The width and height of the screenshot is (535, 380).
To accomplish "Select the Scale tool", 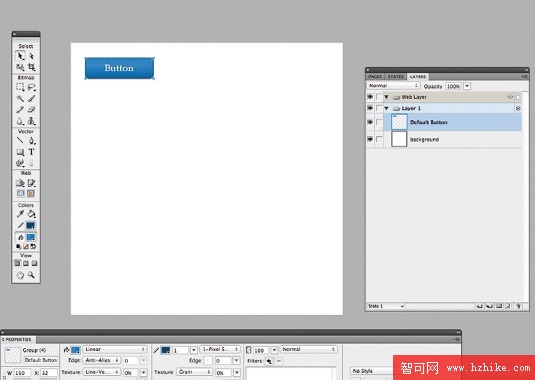I will tap(20, 67).
